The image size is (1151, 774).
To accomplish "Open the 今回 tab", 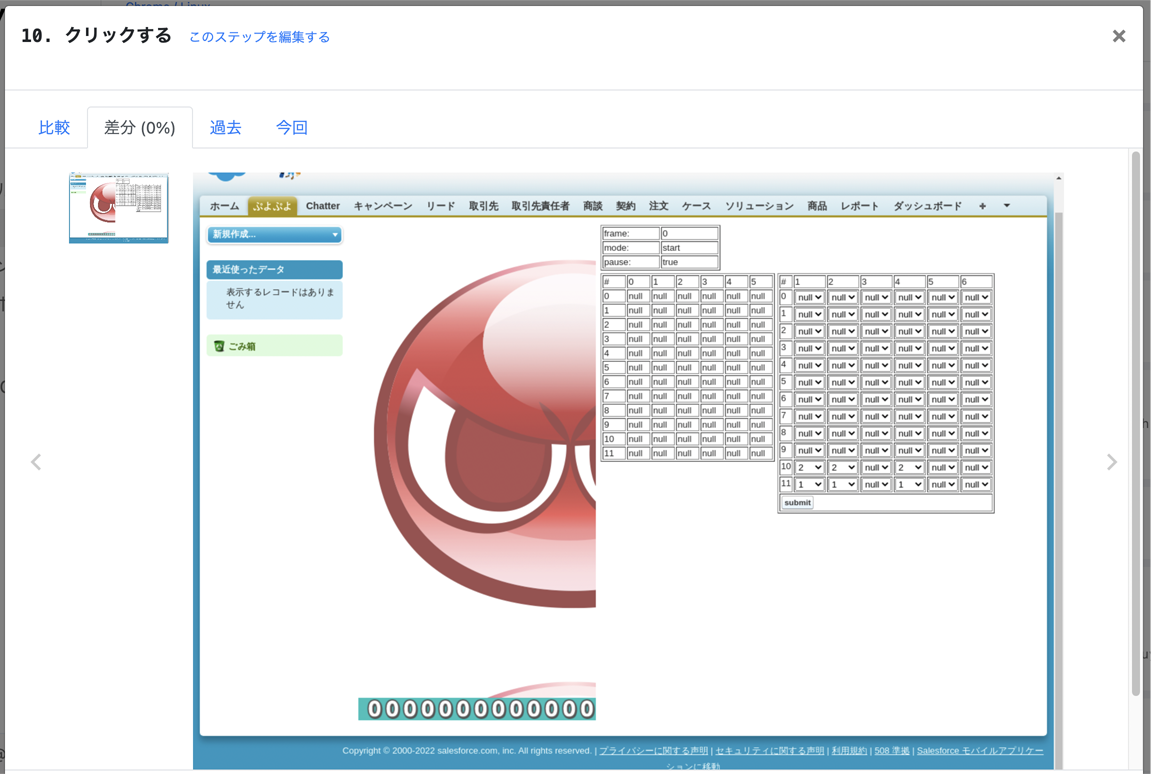I will click(291, 127).
